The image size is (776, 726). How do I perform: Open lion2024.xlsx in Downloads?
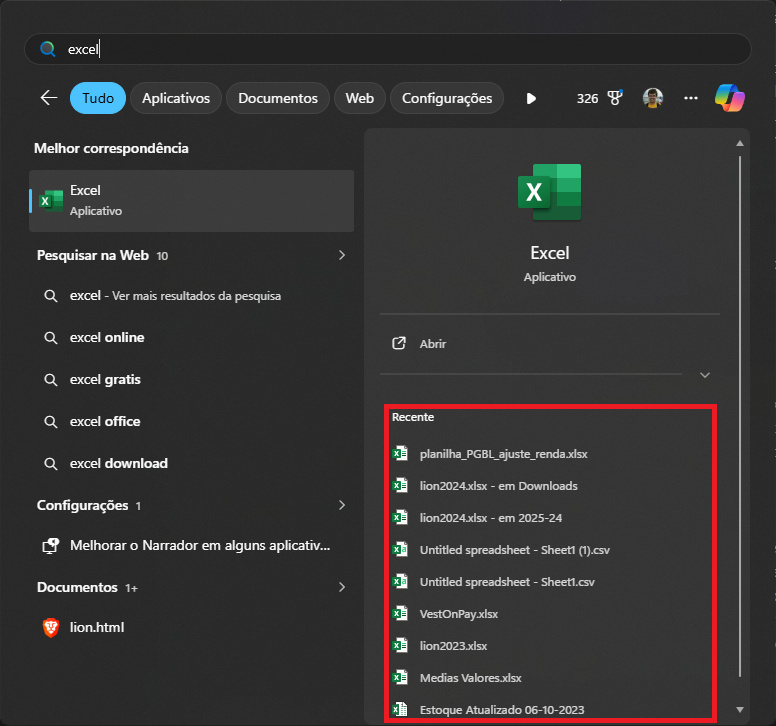(549, 486)
